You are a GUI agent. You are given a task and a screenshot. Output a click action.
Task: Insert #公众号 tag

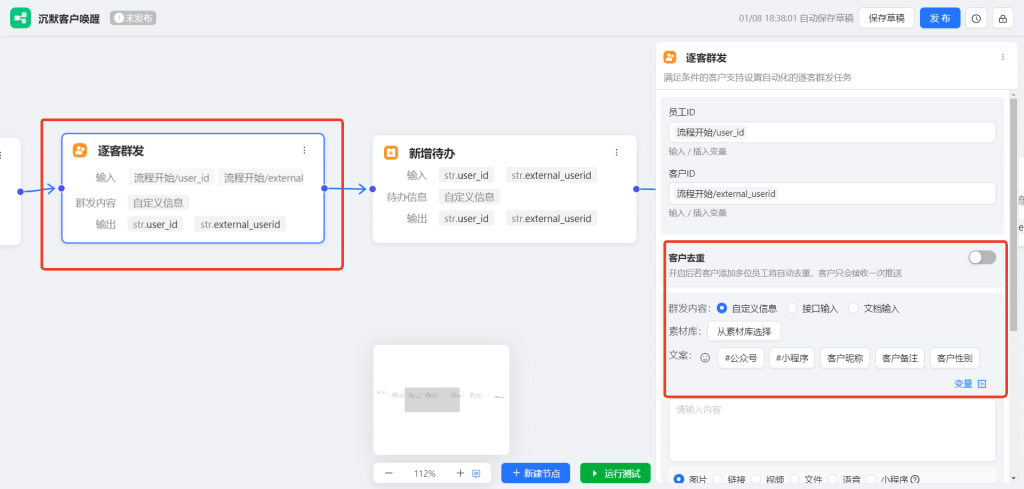tap(741, 358)
